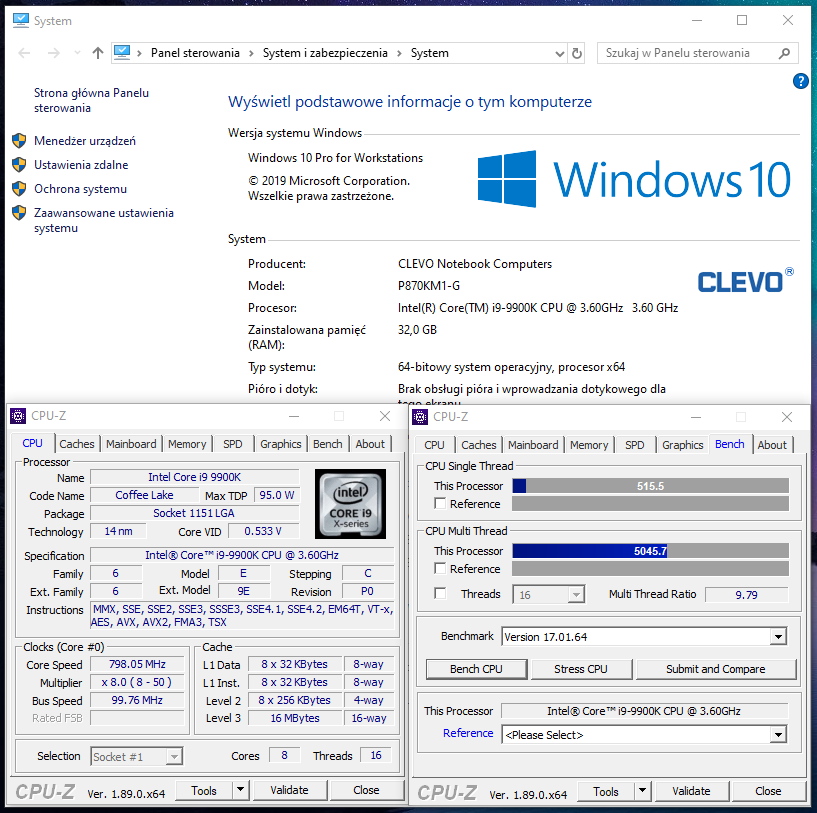Click shield icon beside Ustawienia zdalne
Screen dimensions: 817x813
point(19,165)
